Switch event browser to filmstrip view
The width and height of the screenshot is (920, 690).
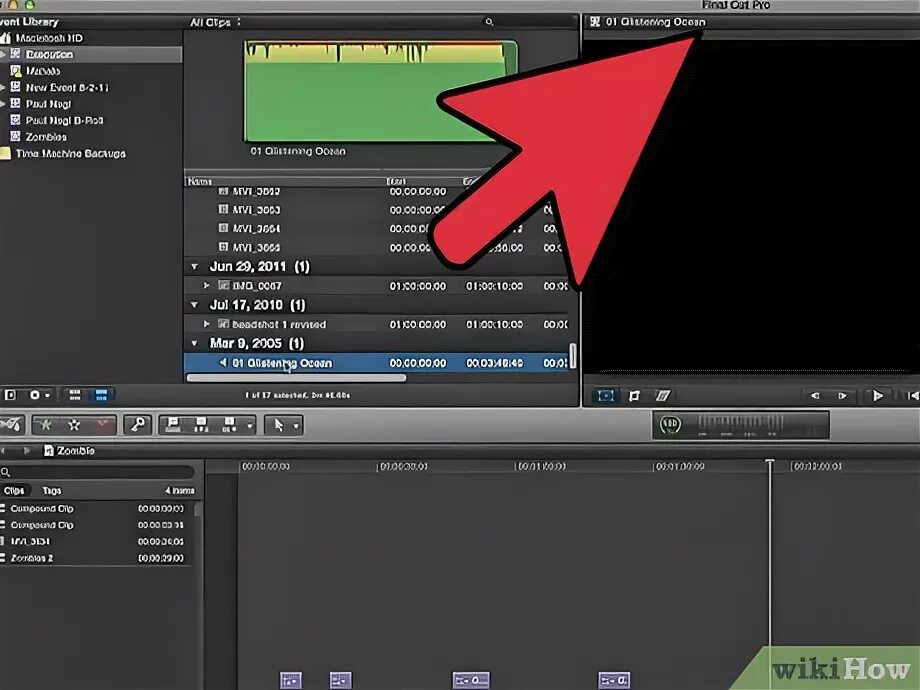[x=75, y=395]
